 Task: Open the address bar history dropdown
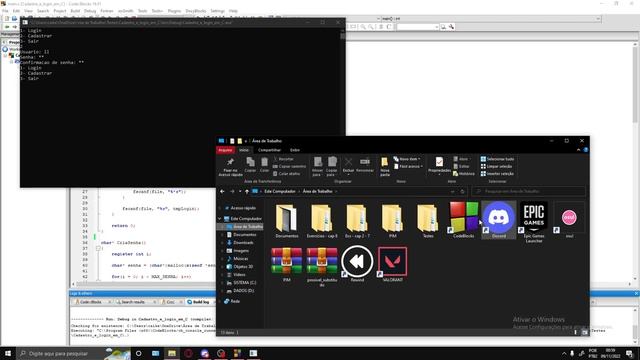[453, 191]
